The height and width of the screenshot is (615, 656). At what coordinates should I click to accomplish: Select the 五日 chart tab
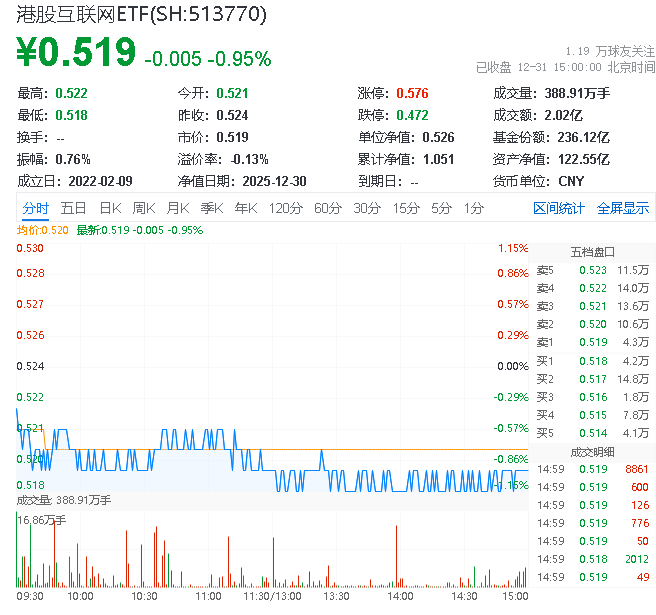click(x=73, y=208)
